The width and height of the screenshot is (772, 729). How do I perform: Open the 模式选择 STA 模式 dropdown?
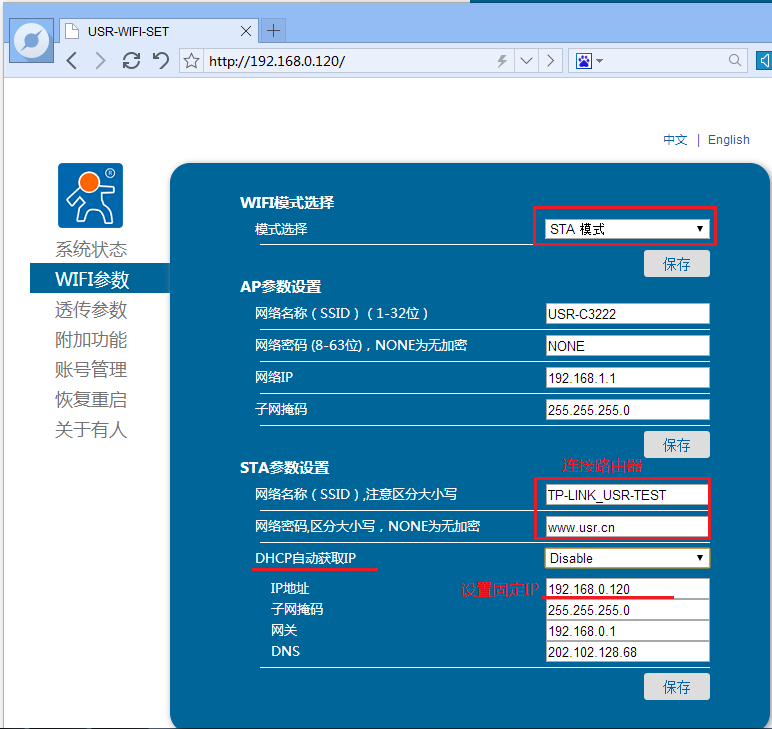click(627, 229)
